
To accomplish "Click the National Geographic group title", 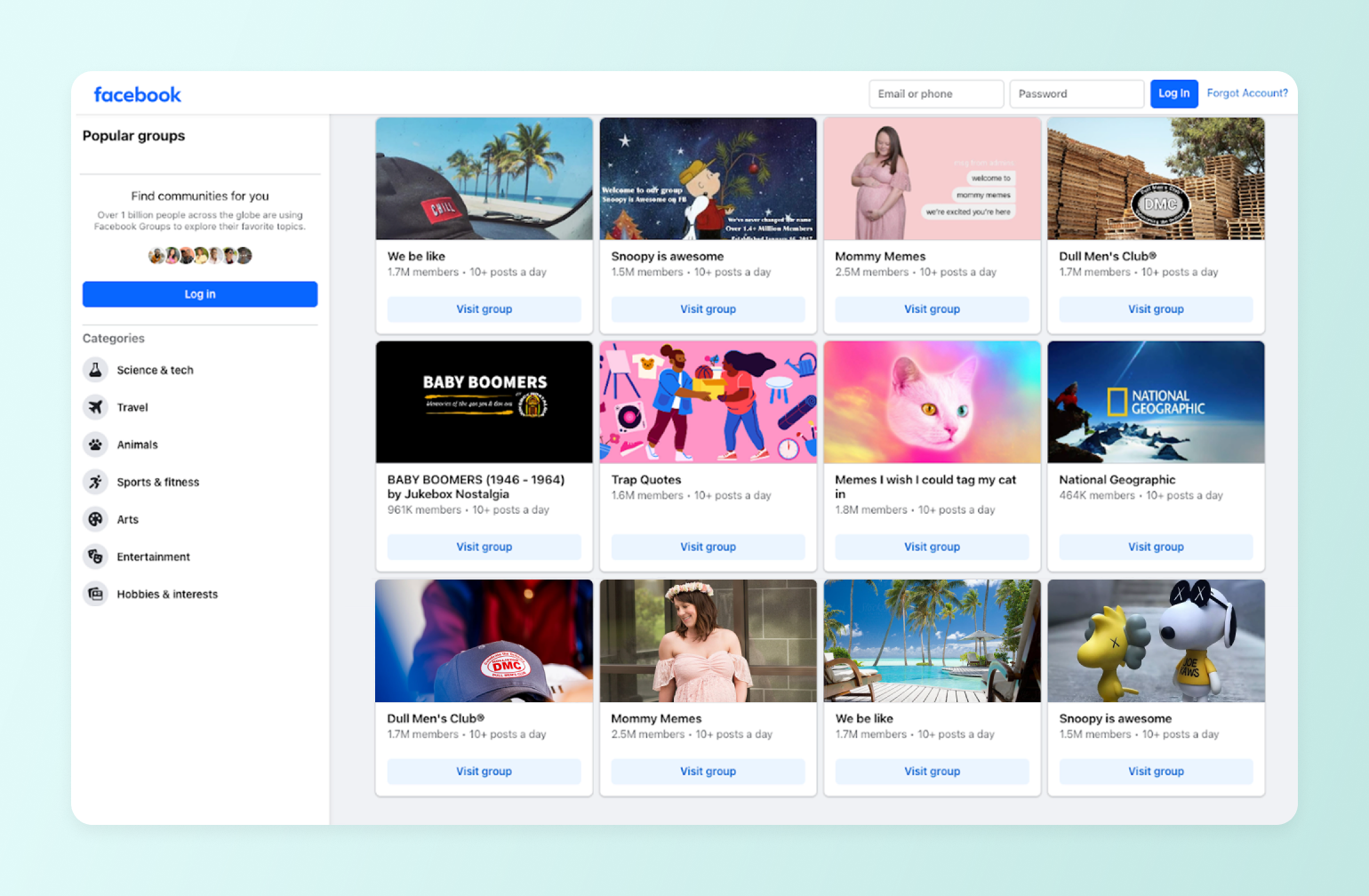I will pos(1117,480).
